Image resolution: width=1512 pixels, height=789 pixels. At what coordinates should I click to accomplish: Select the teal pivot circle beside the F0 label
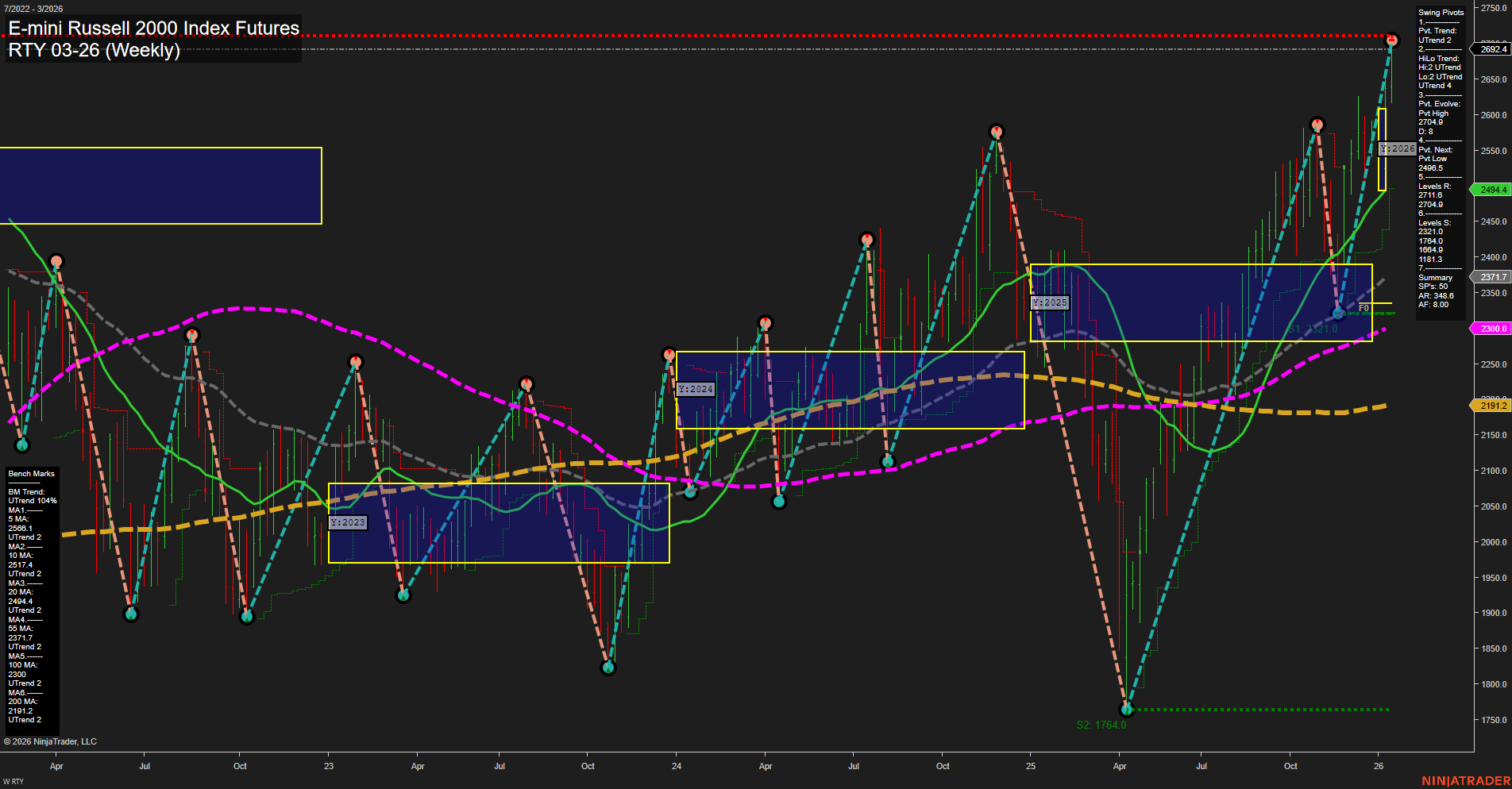[1340, 313]
